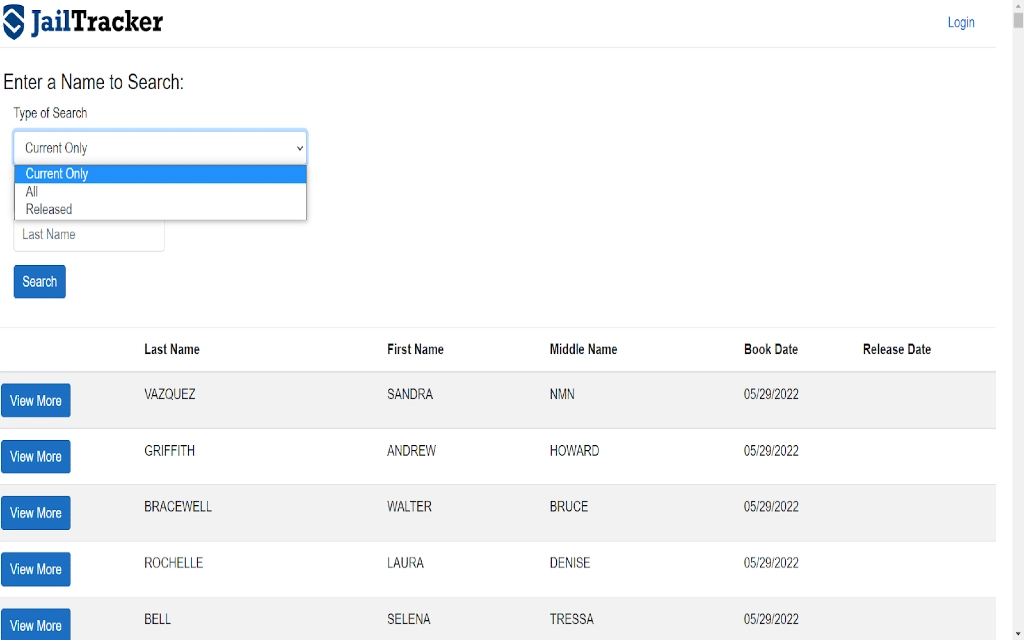Screen dimensions: 1024x640
Task: Focus the Last Name input field
Action: point(89,235)
